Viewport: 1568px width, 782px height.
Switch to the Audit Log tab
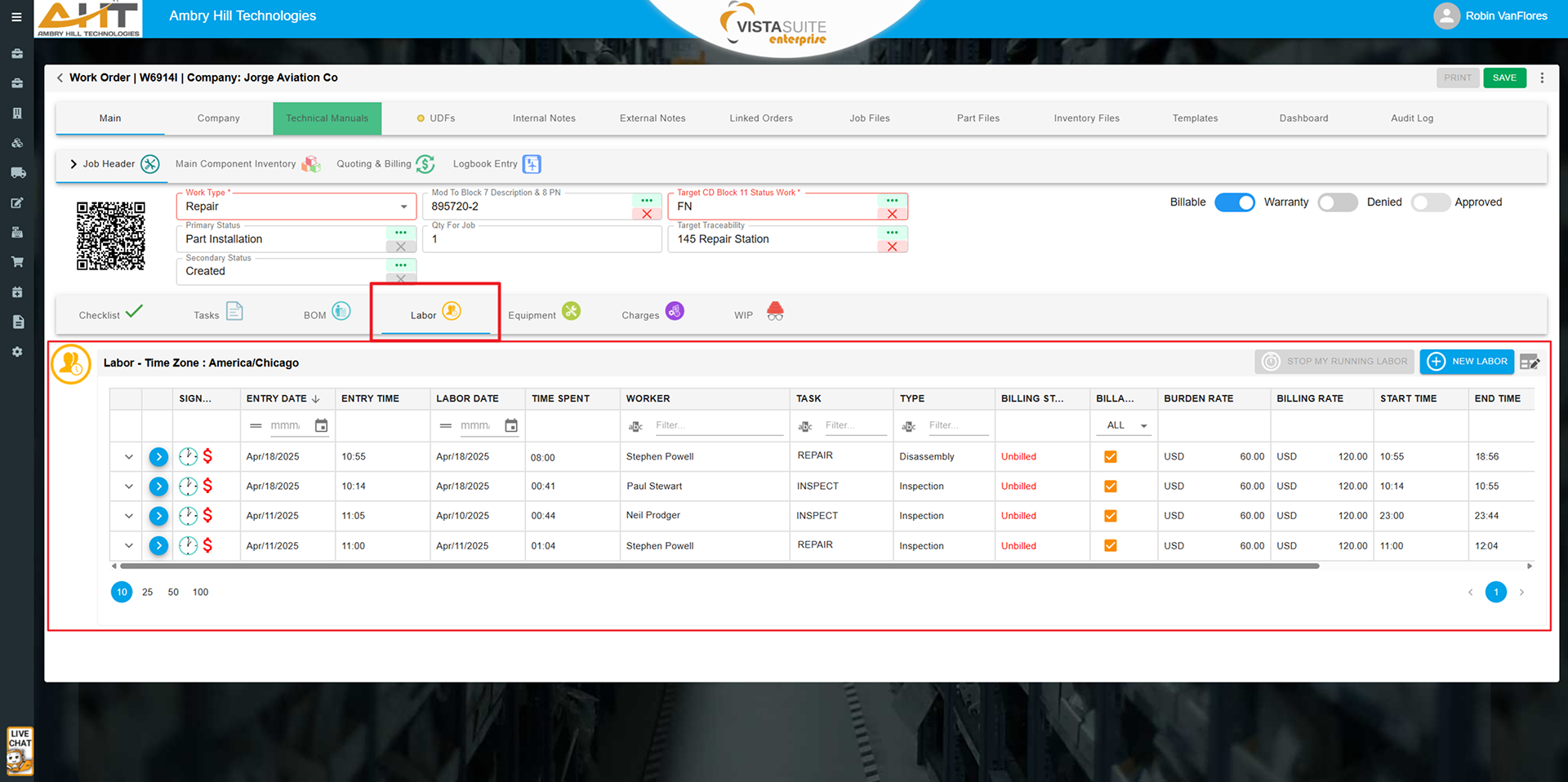pos(1411,118)
